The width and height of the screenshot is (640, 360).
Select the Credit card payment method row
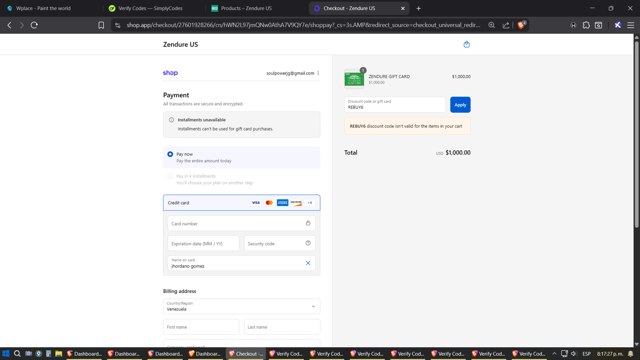click(242, 203)
